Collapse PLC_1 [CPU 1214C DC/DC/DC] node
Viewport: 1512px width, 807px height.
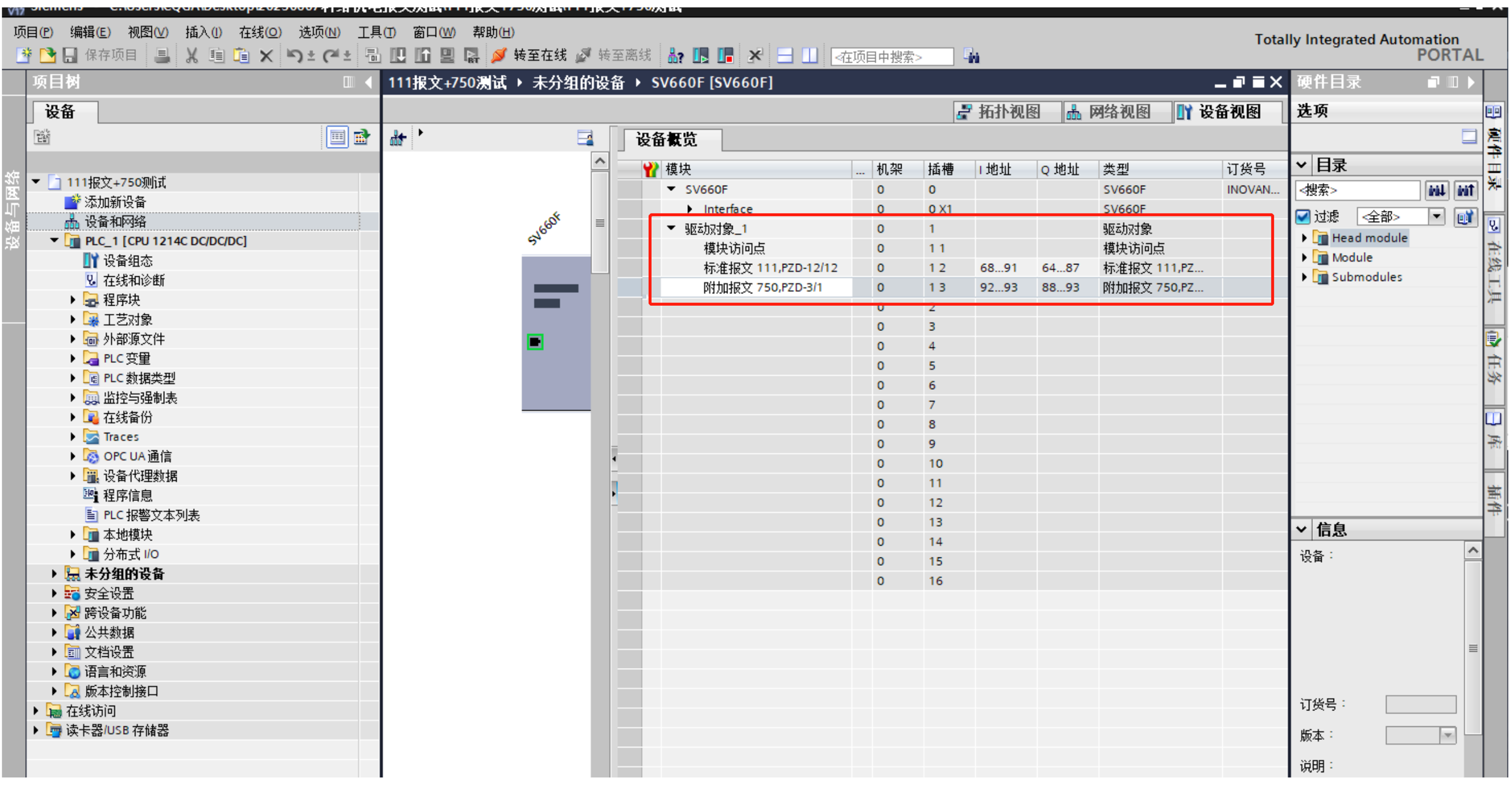(55, 241)
